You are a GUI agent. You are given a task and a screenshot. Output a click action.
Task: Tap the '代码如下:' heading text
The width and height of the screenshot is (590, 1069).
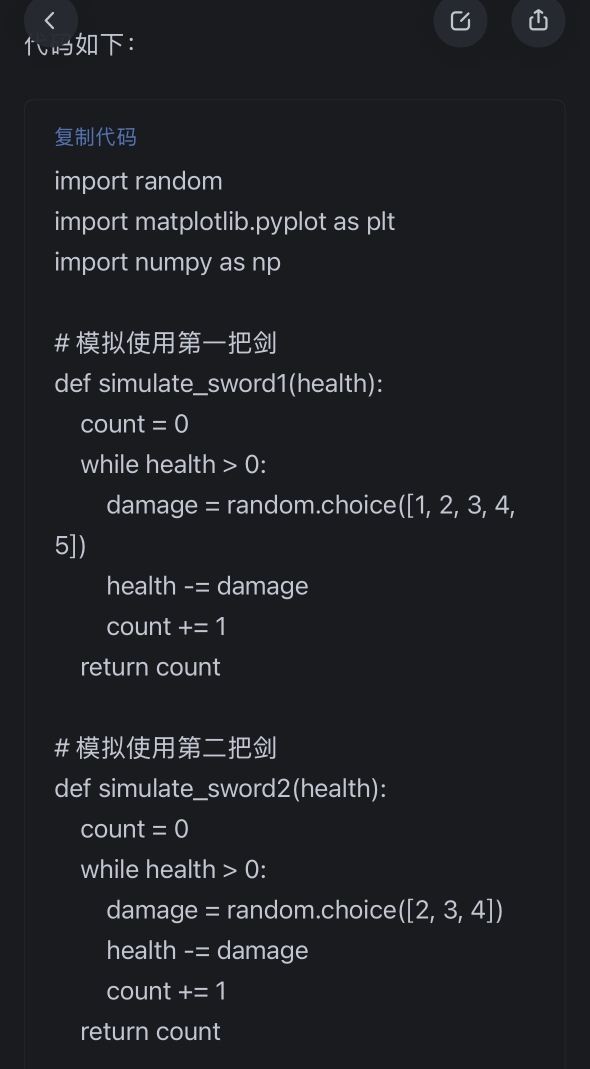pyautogui.click(x=80, y=45)
